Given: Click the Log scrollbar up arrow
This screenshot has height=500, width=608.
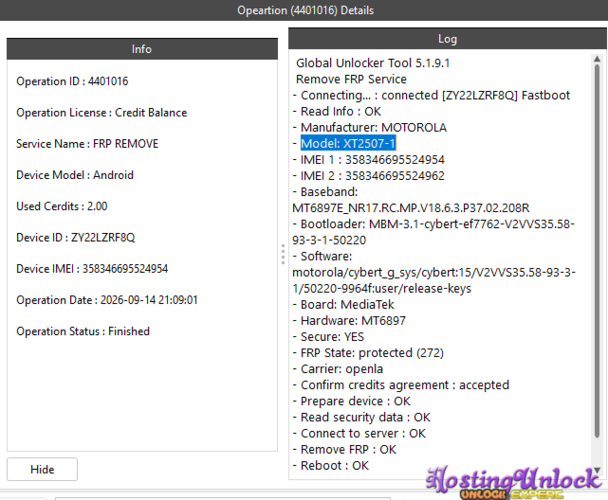Looking at the screenshot, I should coord(597,59).
